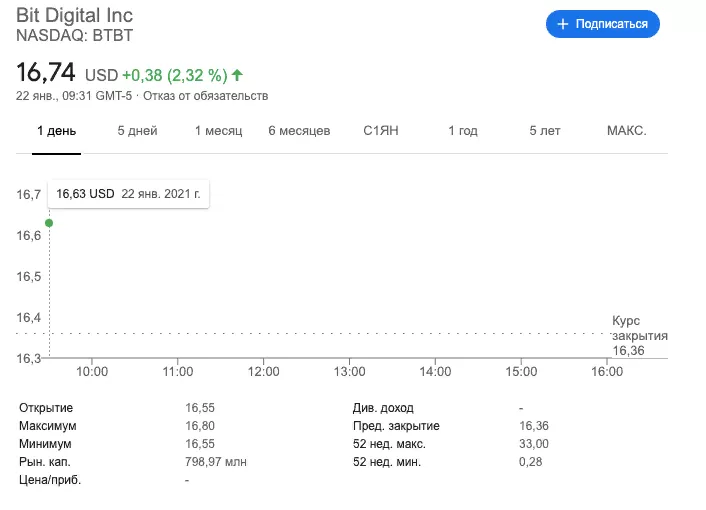Click the market cap value 798,97 млн
706x510 pixels.
pyautogui.click(x=215, y=462)
